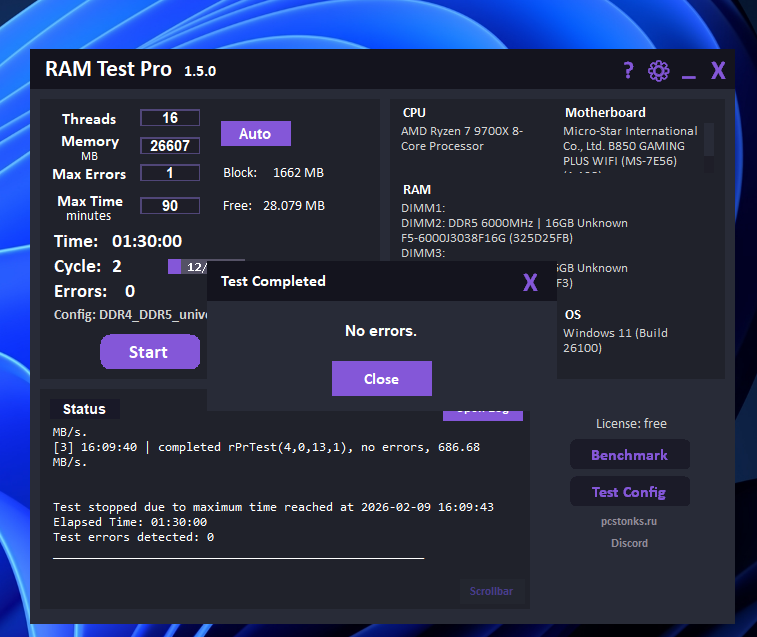Screen dimensions: 757x637
Task: Click the Micro-Star International motherboard text
Action: coord(630,146)
